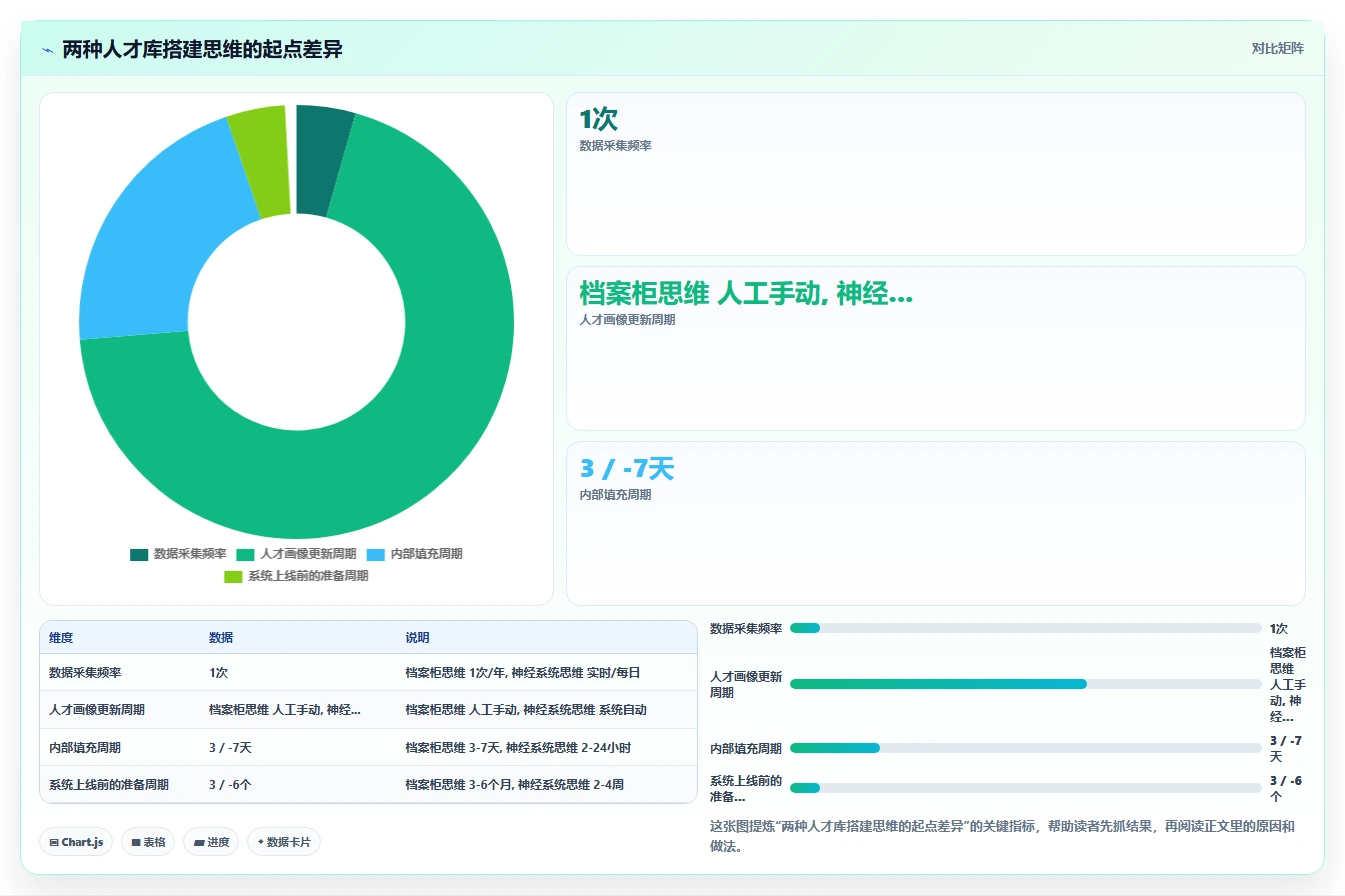1345x896 pixels.
Task: Click the Chart.js tag chip
Action: click(x=76, y=842)
